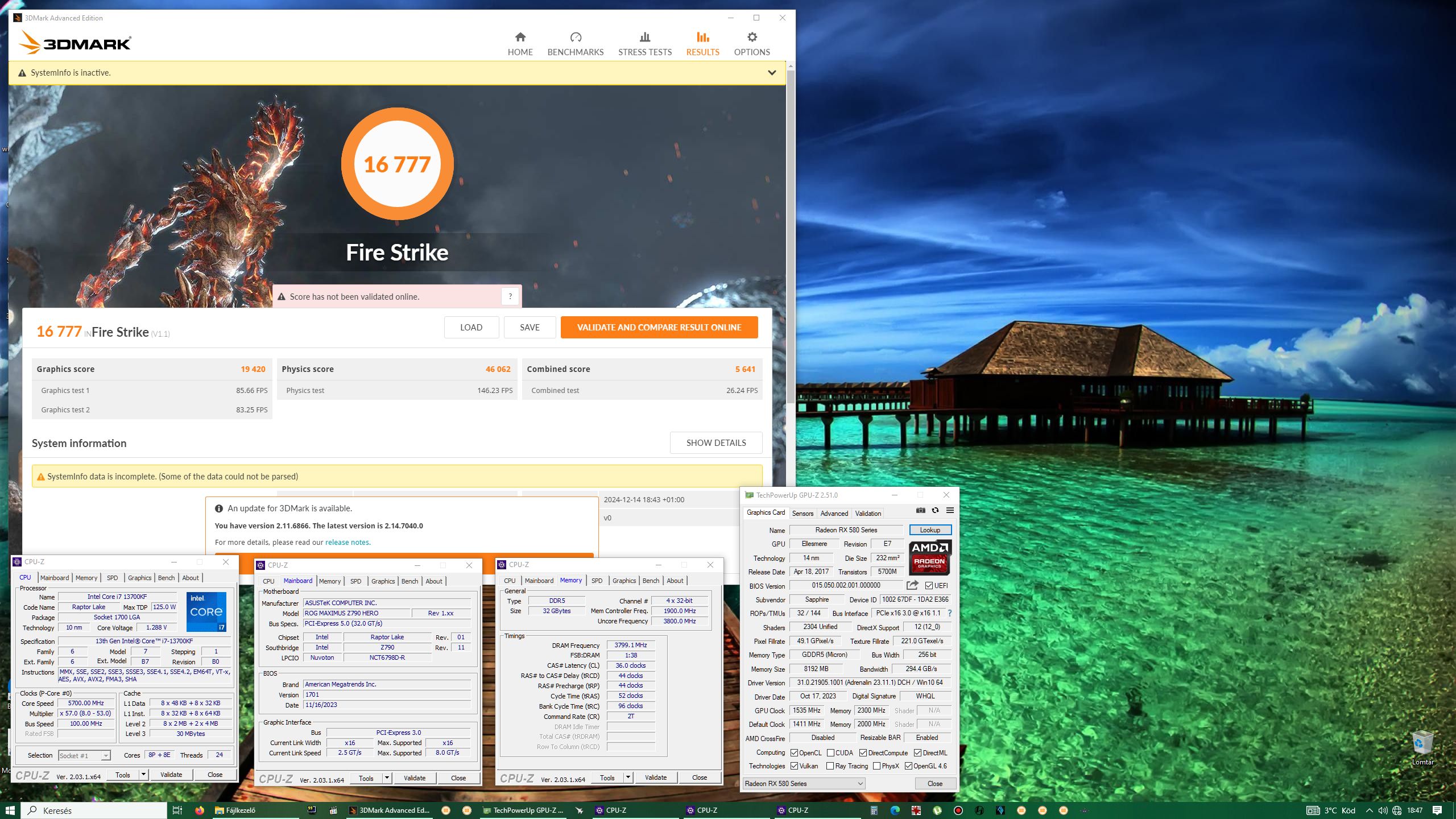The width and height of the screenshot is (1456, 819).
Task: Click the LOAD button in 3DMark
Action: click(471, 327)
